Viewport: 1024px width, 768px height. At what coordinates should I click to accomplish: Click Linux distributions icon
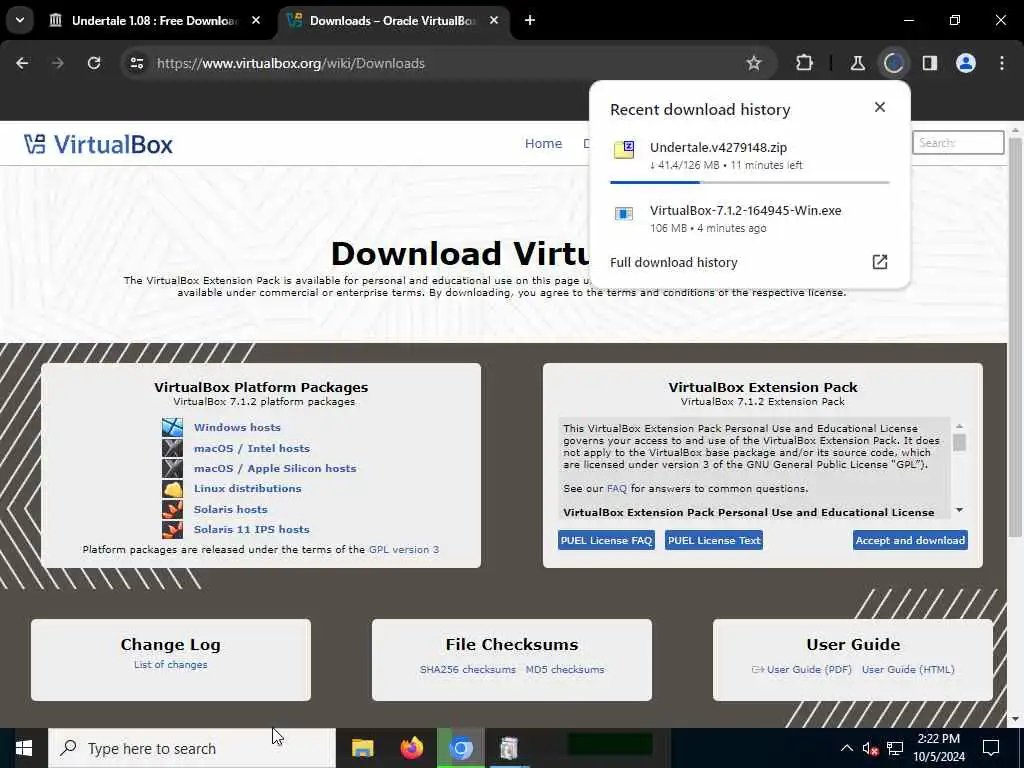(x=172, y=488)
